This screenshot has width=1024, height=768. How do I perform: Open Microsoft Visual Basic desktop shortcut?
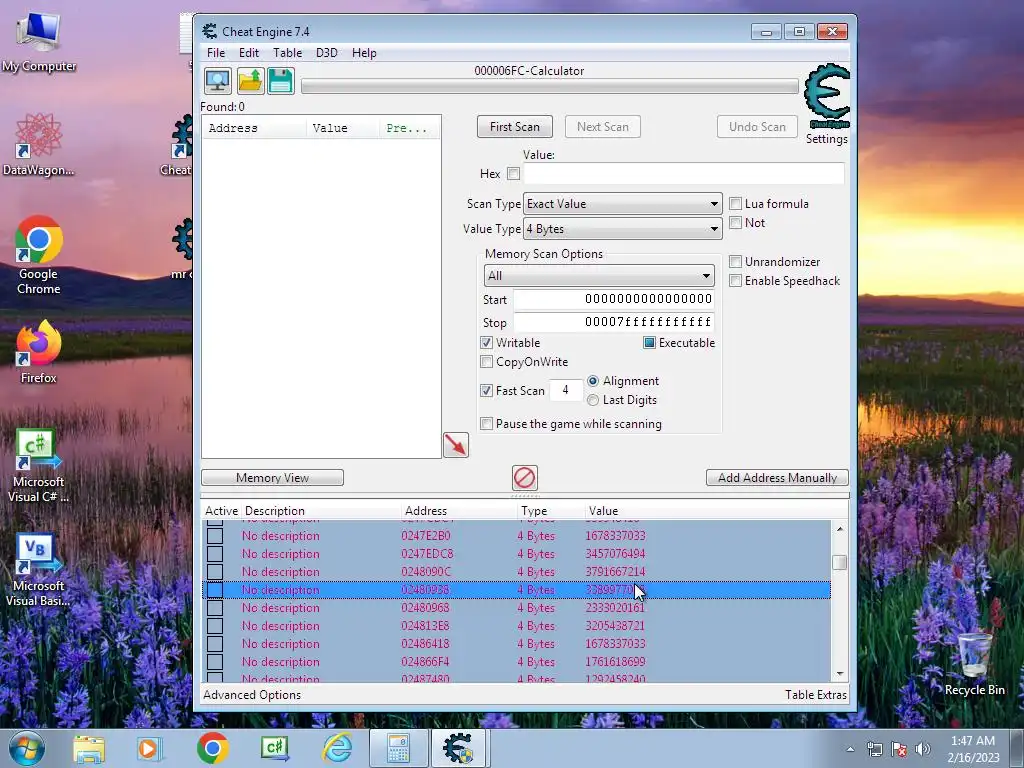[x=39, y=570]
